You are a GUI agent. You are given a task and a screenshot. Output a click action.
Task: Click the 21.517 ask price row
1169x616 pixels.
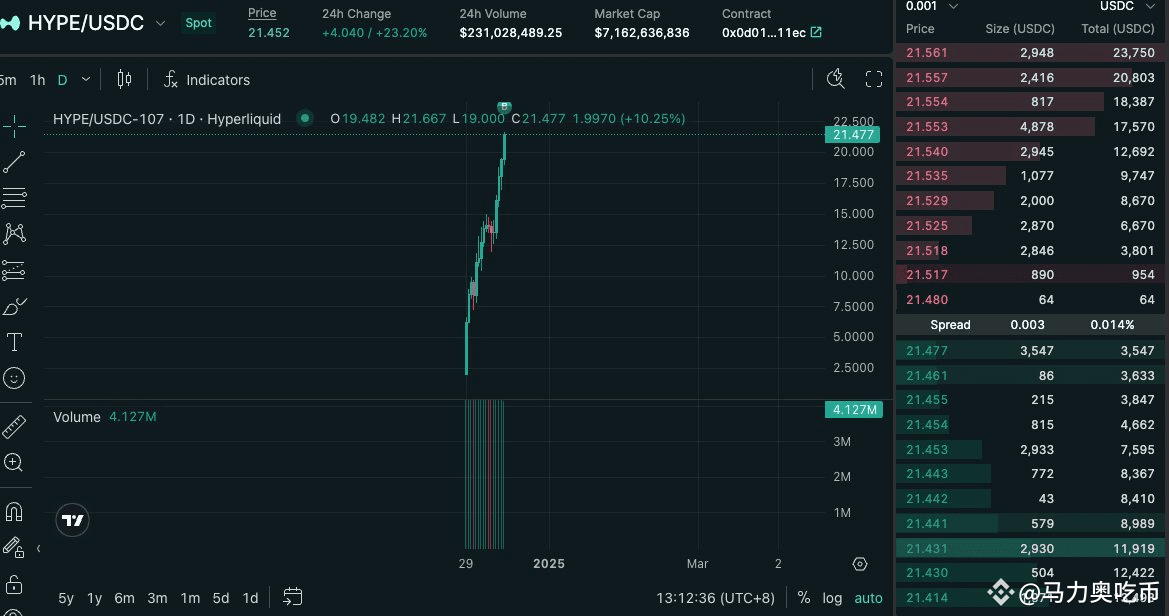(1031, 274)
